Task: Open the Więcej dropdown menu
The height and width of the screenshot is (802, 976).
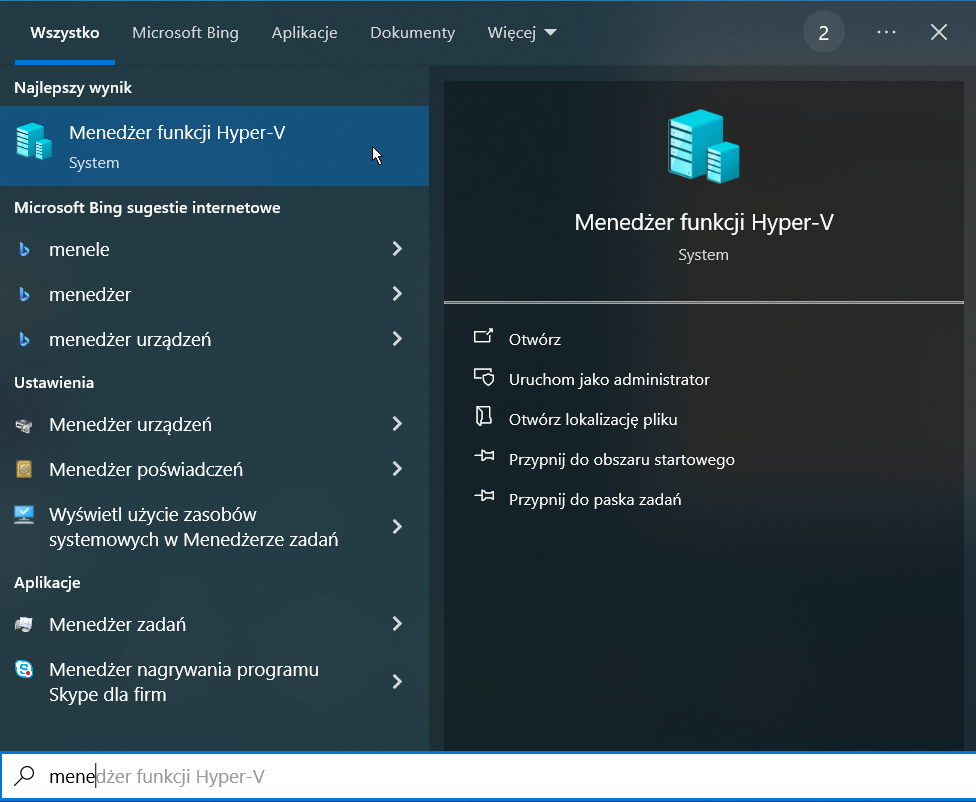Action: point(522,33)
